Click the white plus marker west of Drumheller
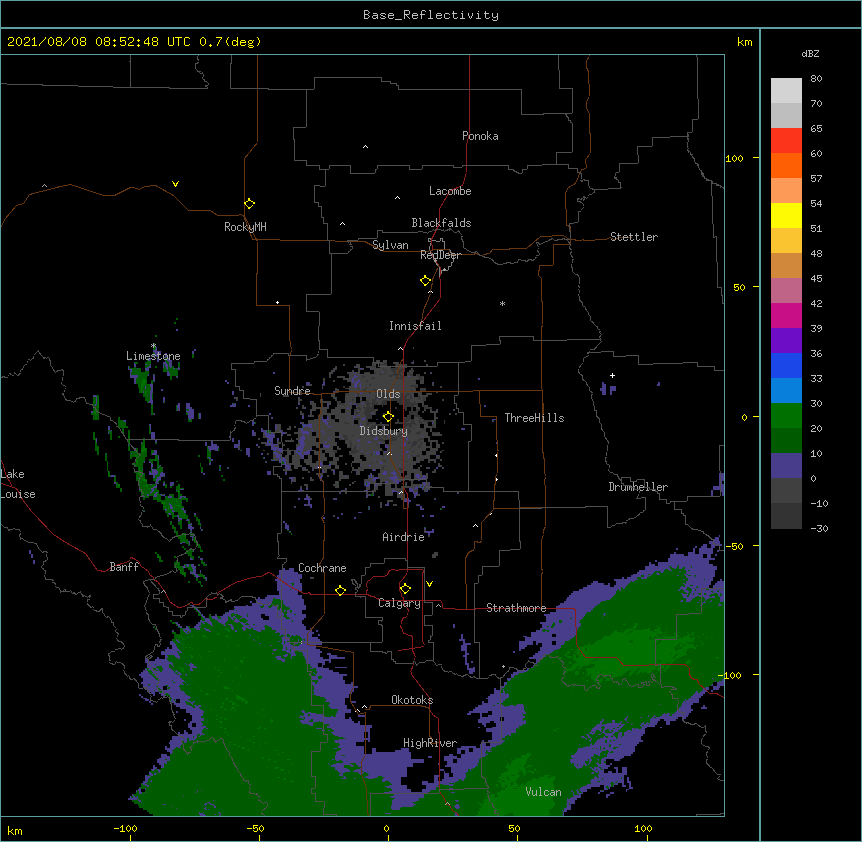The width and height of the screenshot is (862, 842). coord(612,375)
